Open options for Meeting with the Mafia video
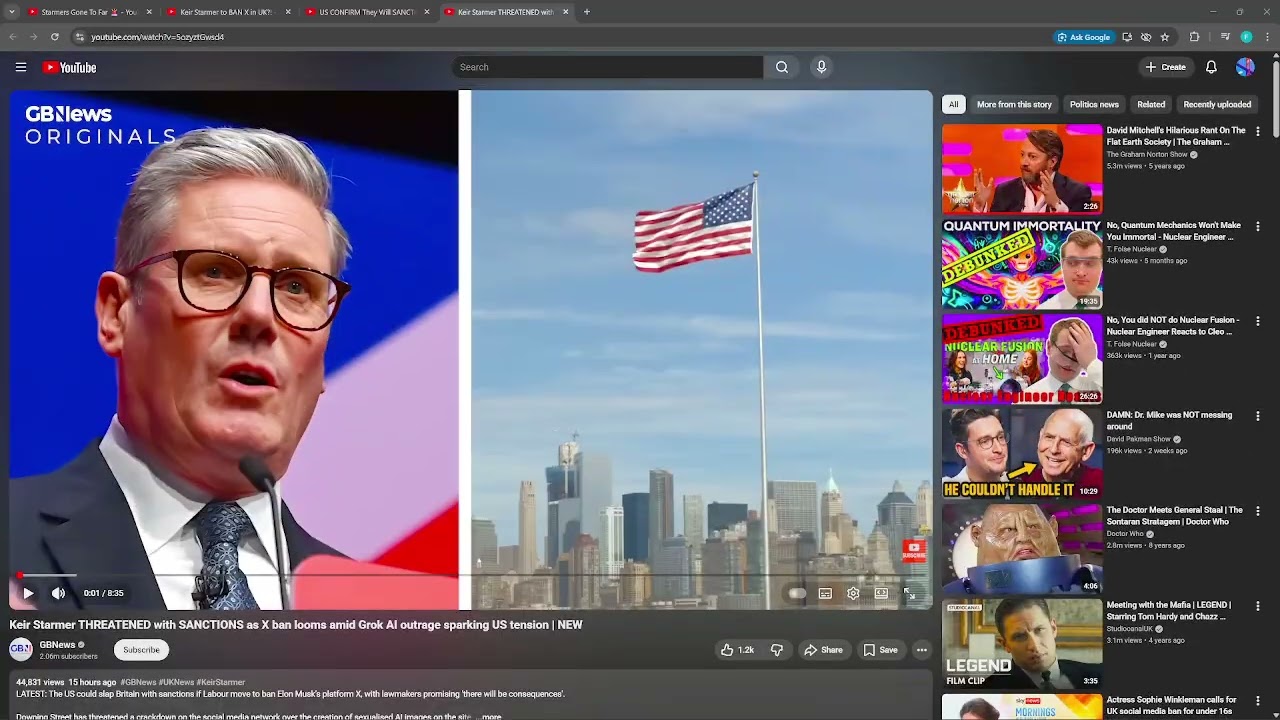The width and height of the screenshot is (1280, 720). point(1258,606)
